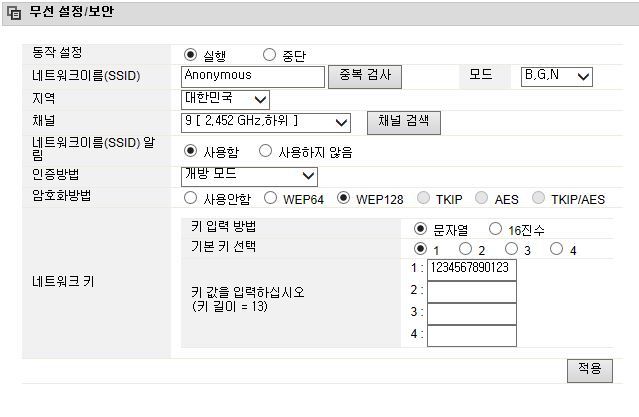Open the 인증방법 개방 모드 dropdown
The width and height of the screenshot is (639, 417).
pos(250,176)
